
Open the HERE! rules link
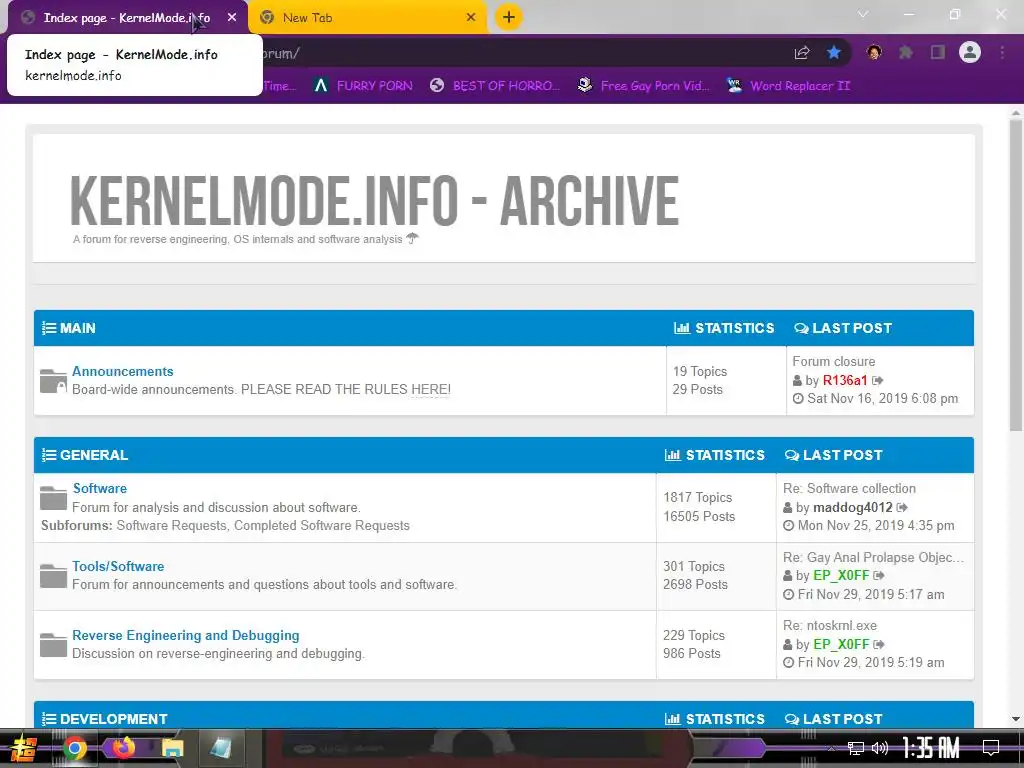coord(430,389)
